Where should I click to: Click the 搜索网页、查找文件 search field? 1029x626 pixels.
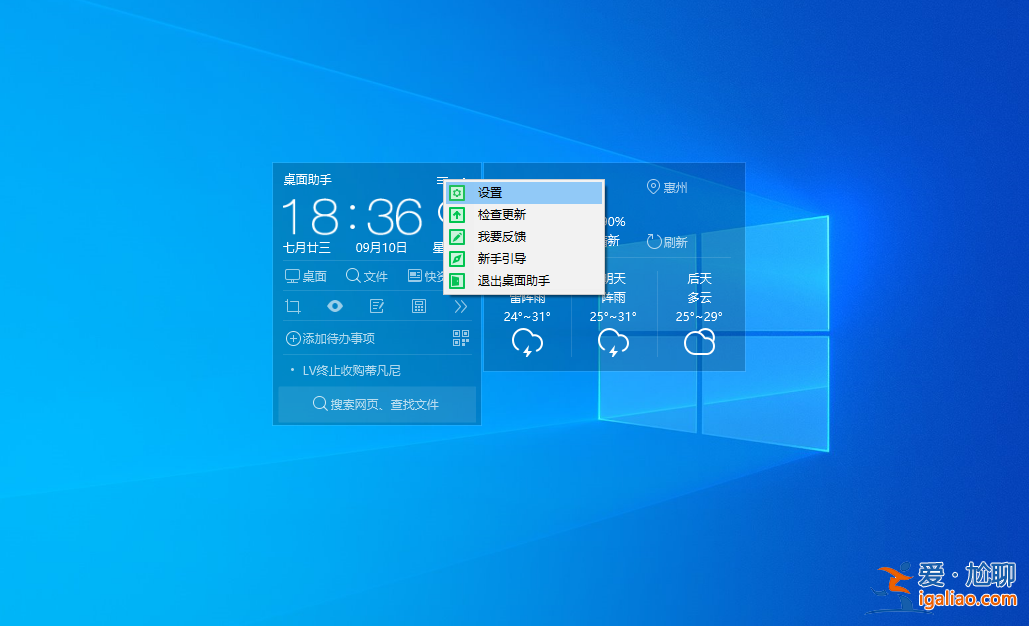pos(377,404)
